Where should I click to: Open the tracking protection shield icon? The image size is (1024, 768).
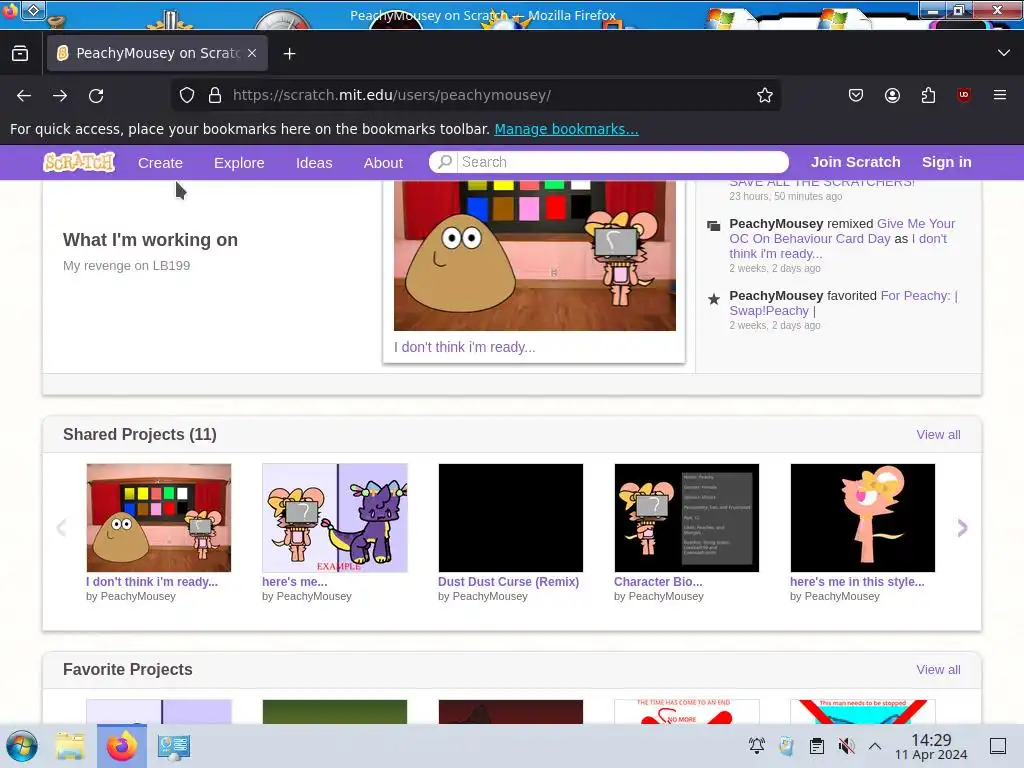coord(187,95)
